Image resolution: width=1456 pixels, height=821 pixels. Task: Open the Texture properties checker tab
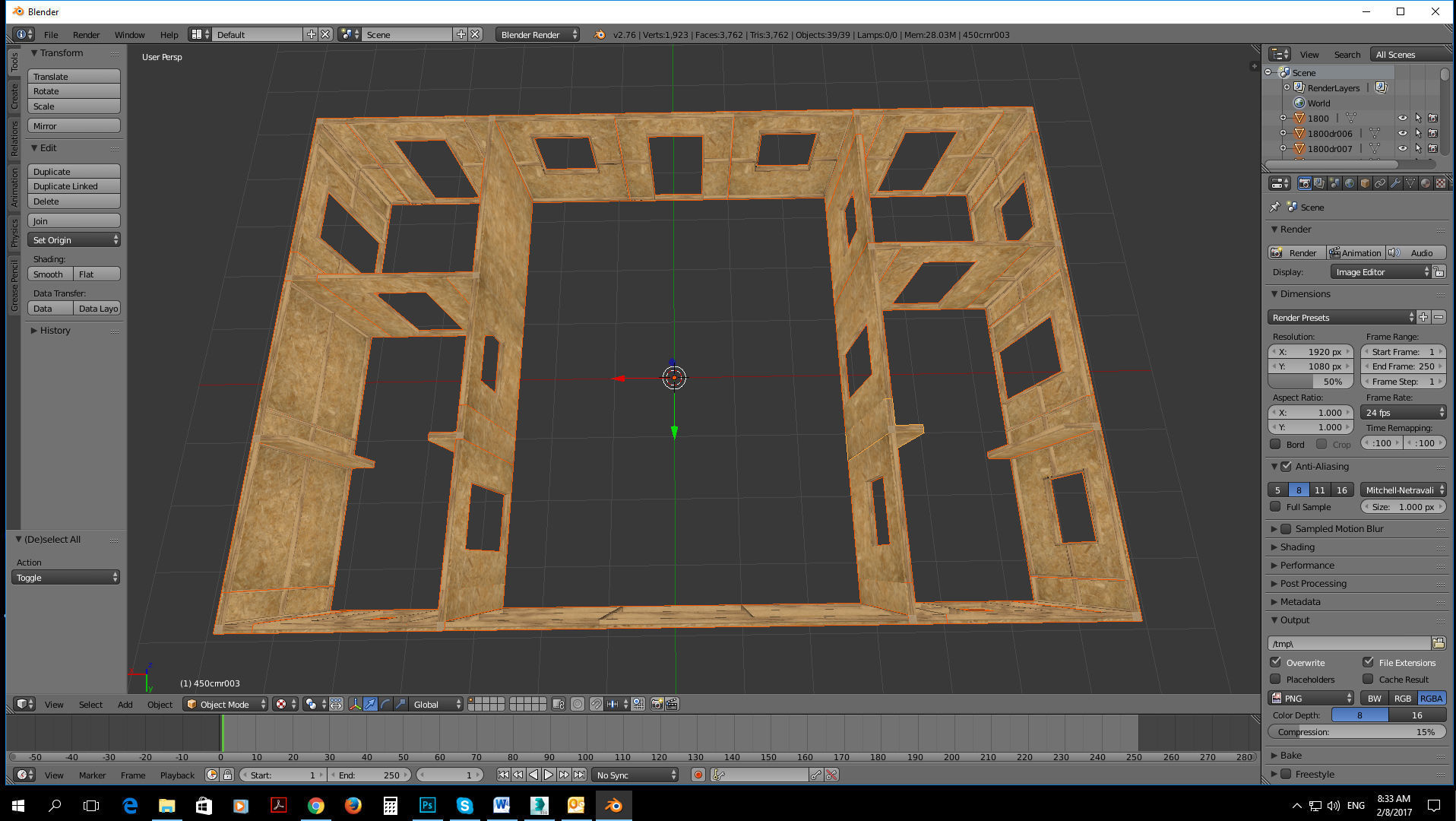1440,183
